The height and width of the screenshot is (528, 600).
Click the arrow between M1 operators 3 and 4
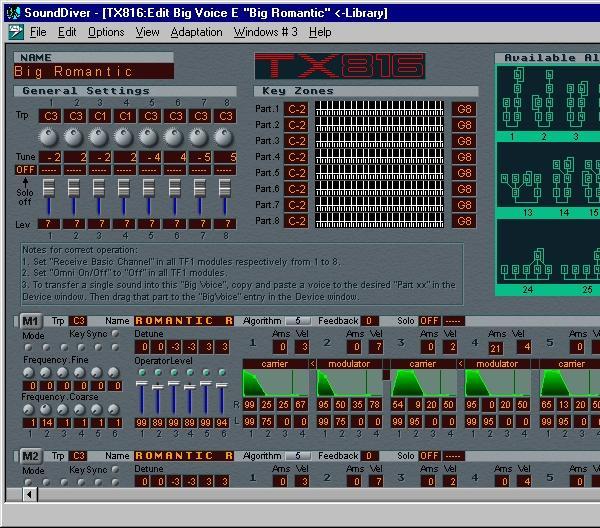click(x=461, y=364)
